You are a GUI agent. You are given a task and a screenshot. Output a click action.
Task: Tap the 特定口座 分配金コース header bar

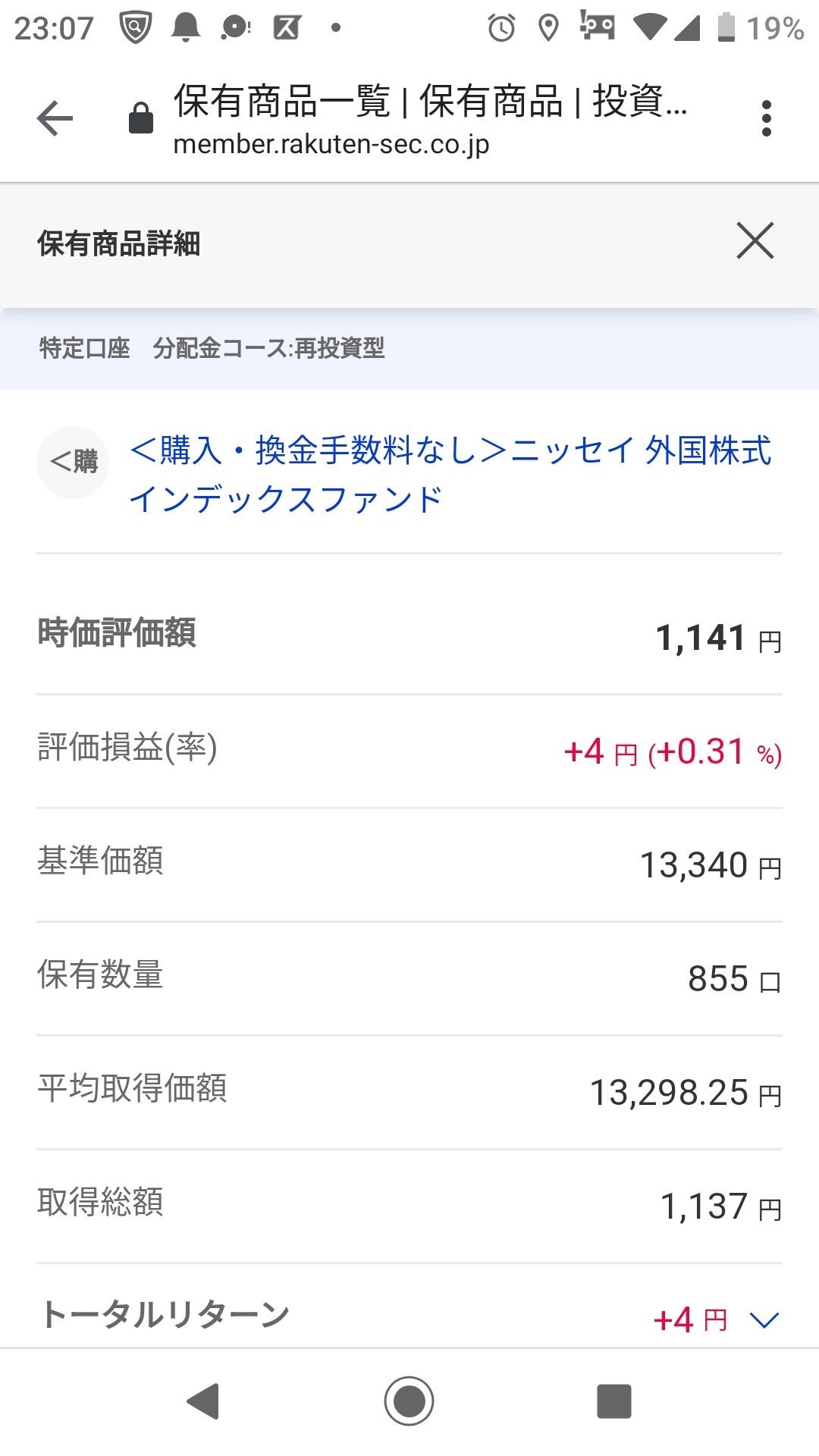409,349
